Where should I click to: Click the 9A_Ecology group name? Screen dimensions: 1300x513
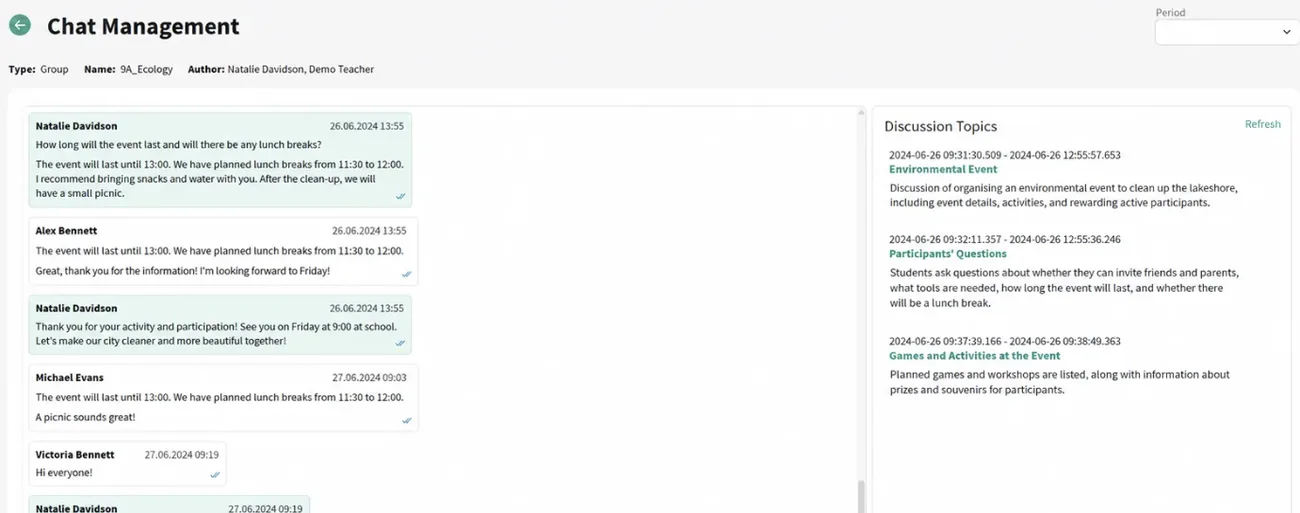(x=146, y=70)
